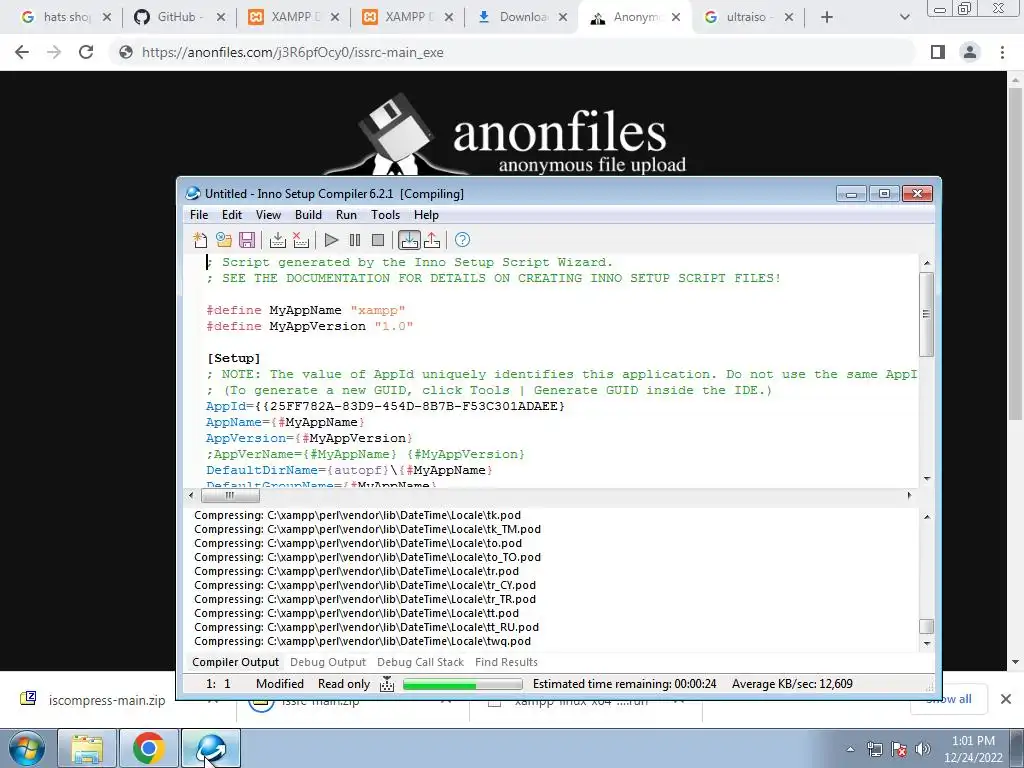Open the Tools menu
Image resolution: width=1024 pixels, height=768 pixels.
click(385, 215)
